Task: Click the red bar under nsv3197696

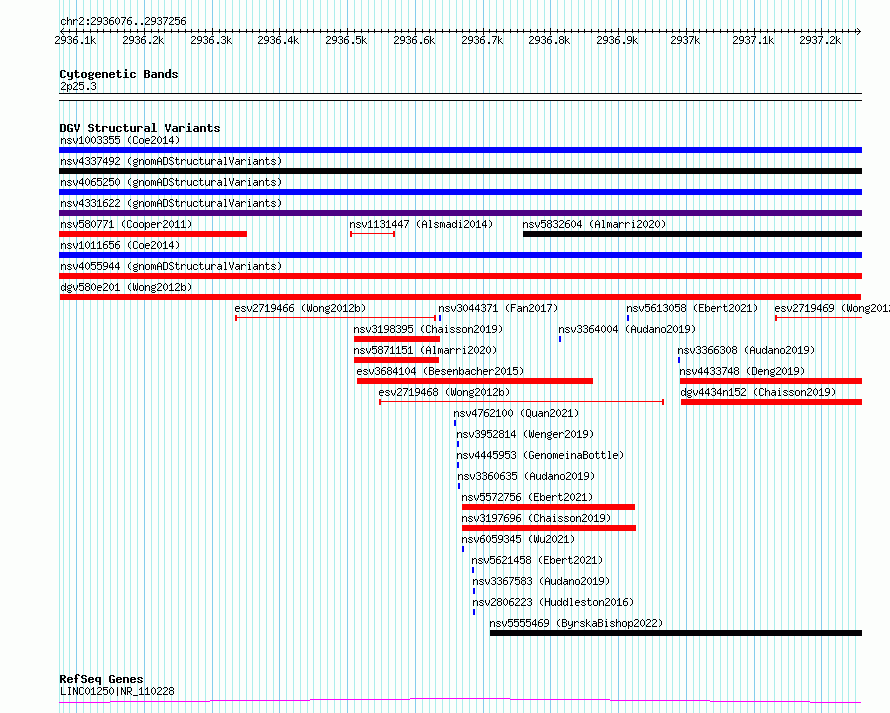Action: coord(549,528)
